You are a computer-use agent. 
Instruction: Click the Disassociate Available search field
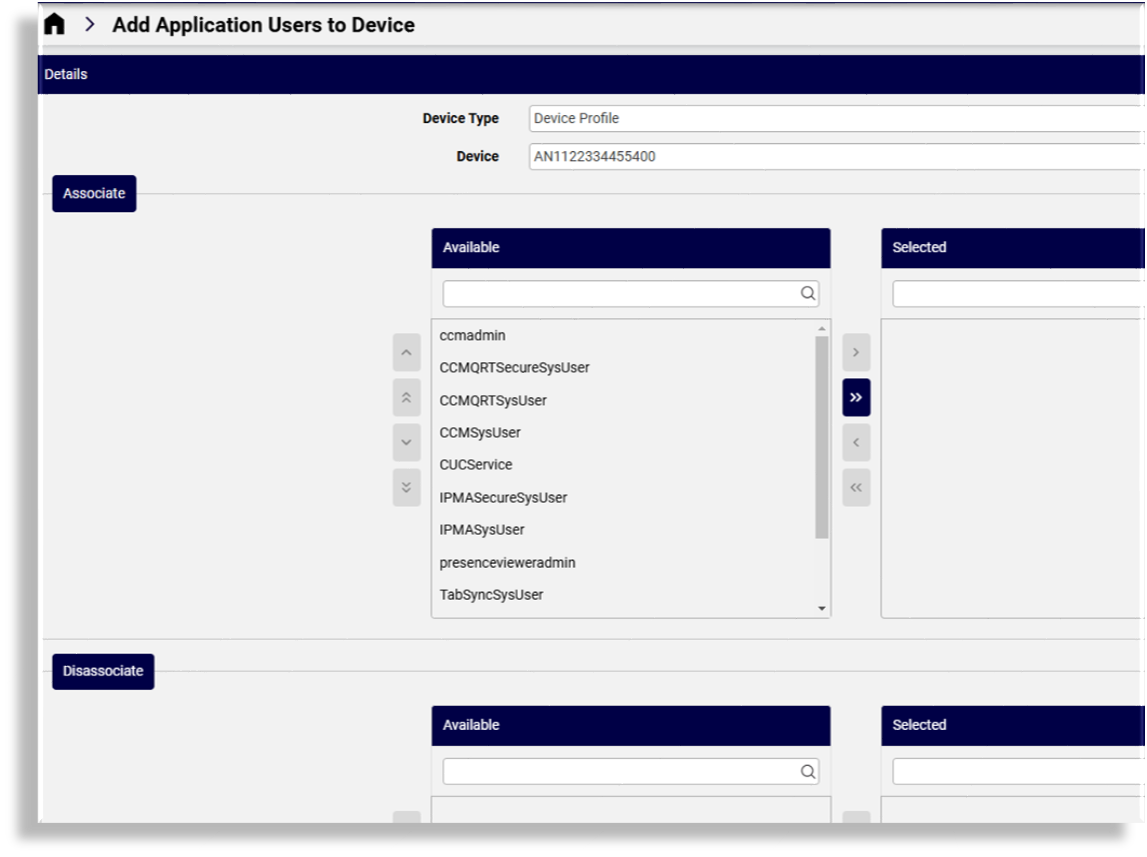(x=622, y=771)
